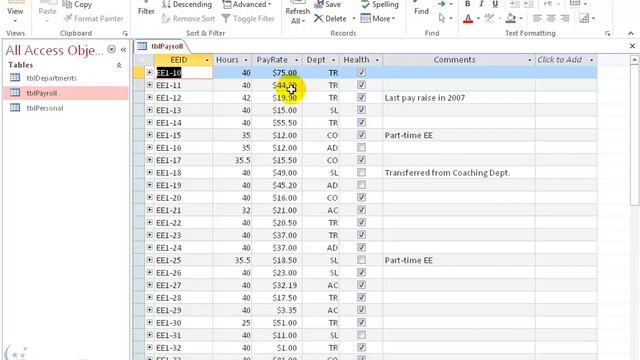Check the Health box for EE1-31
640x360 pixels.
pos(361,335)
